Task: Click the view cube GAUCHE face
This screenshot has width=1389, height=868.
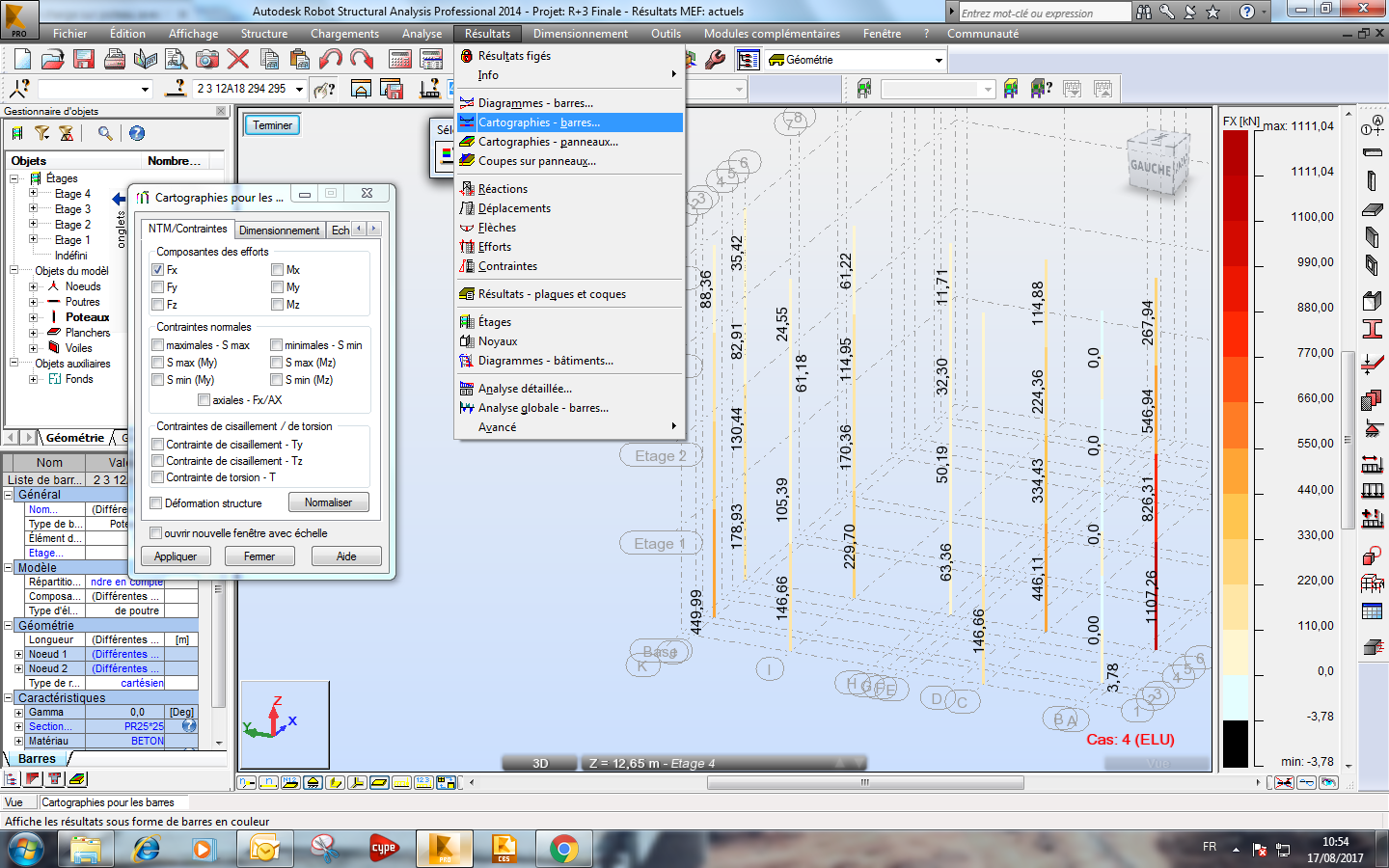Action: click(x=1150, y=167)
